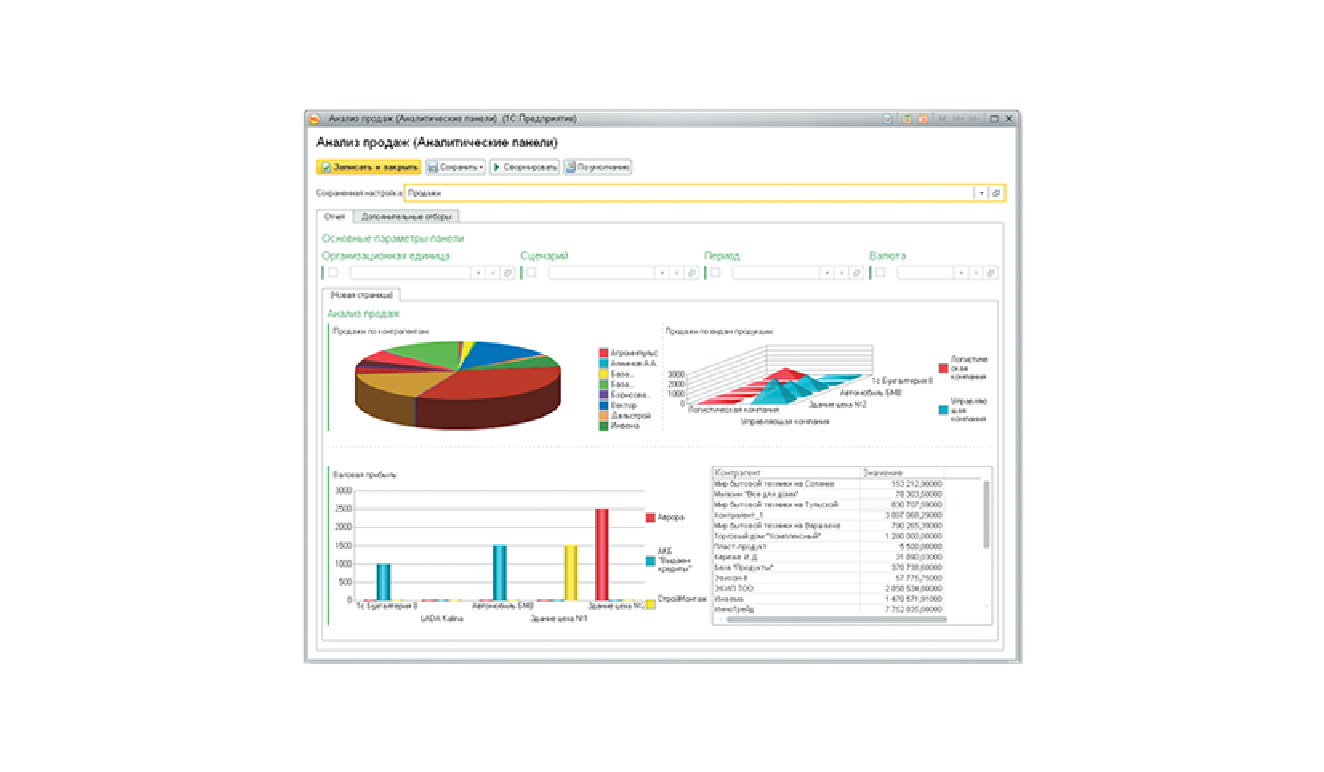Viewport: 1324px width, 772px height.
Task: Enable the Сценарий checkbox
Action: pos(532,272)
